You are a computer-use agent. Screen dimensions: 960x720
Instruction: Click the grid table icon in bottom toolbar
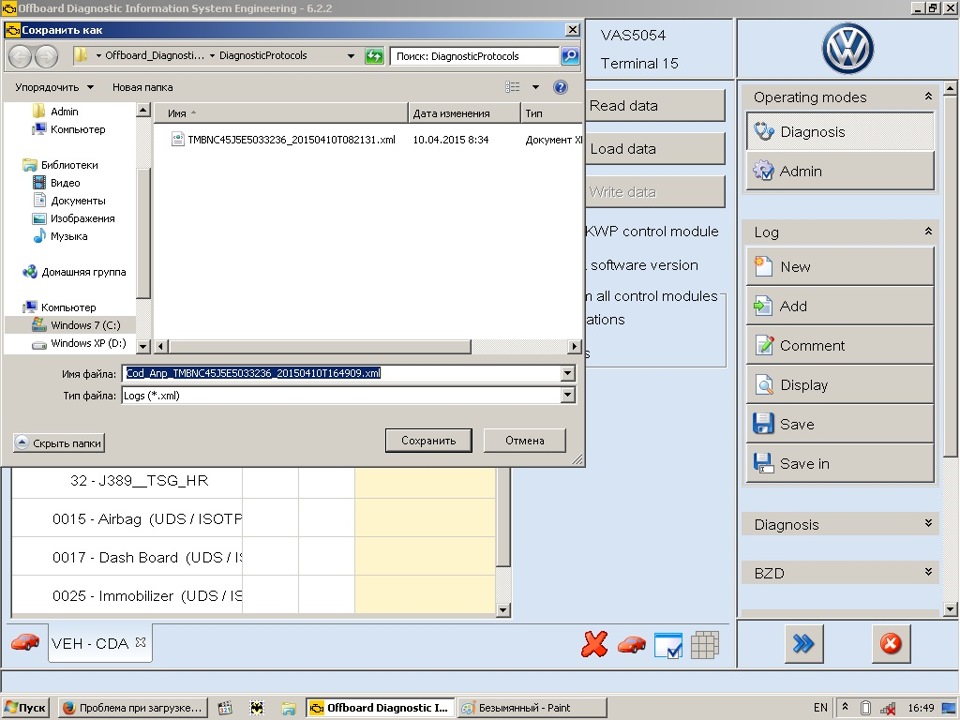(705, 645)
